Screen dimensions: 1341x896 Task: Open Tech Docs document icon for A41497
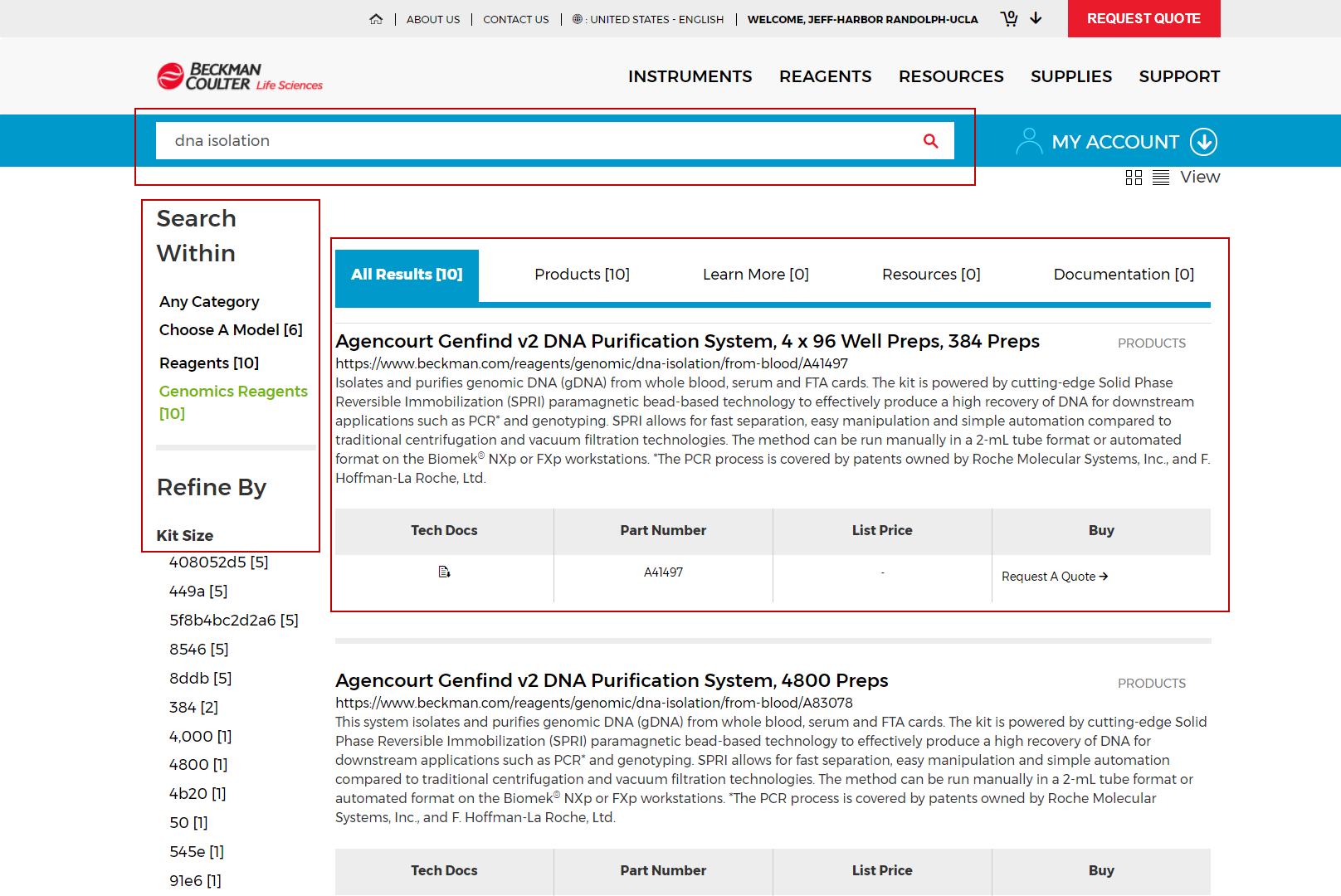pos(444,572)
